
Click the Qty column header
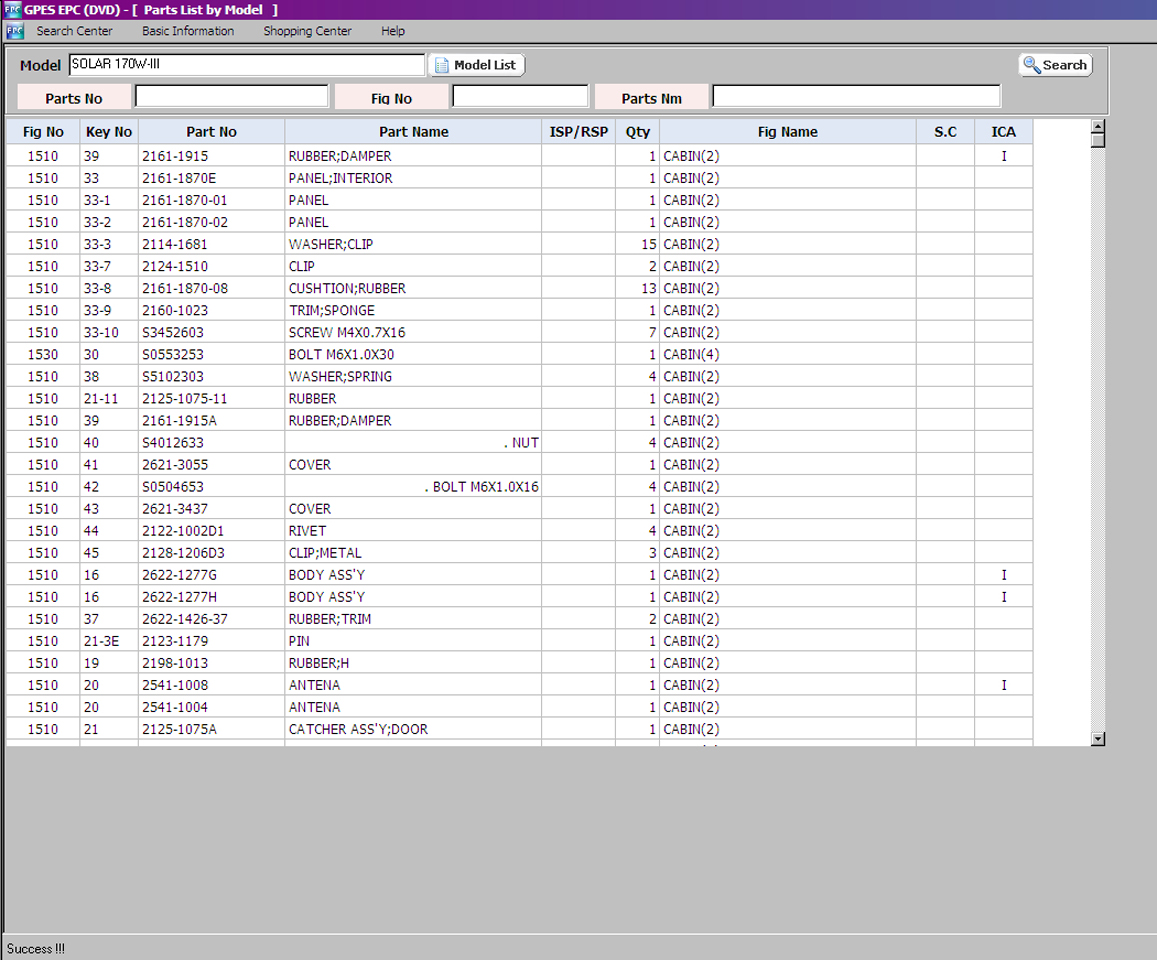click(x=637, y=132)
